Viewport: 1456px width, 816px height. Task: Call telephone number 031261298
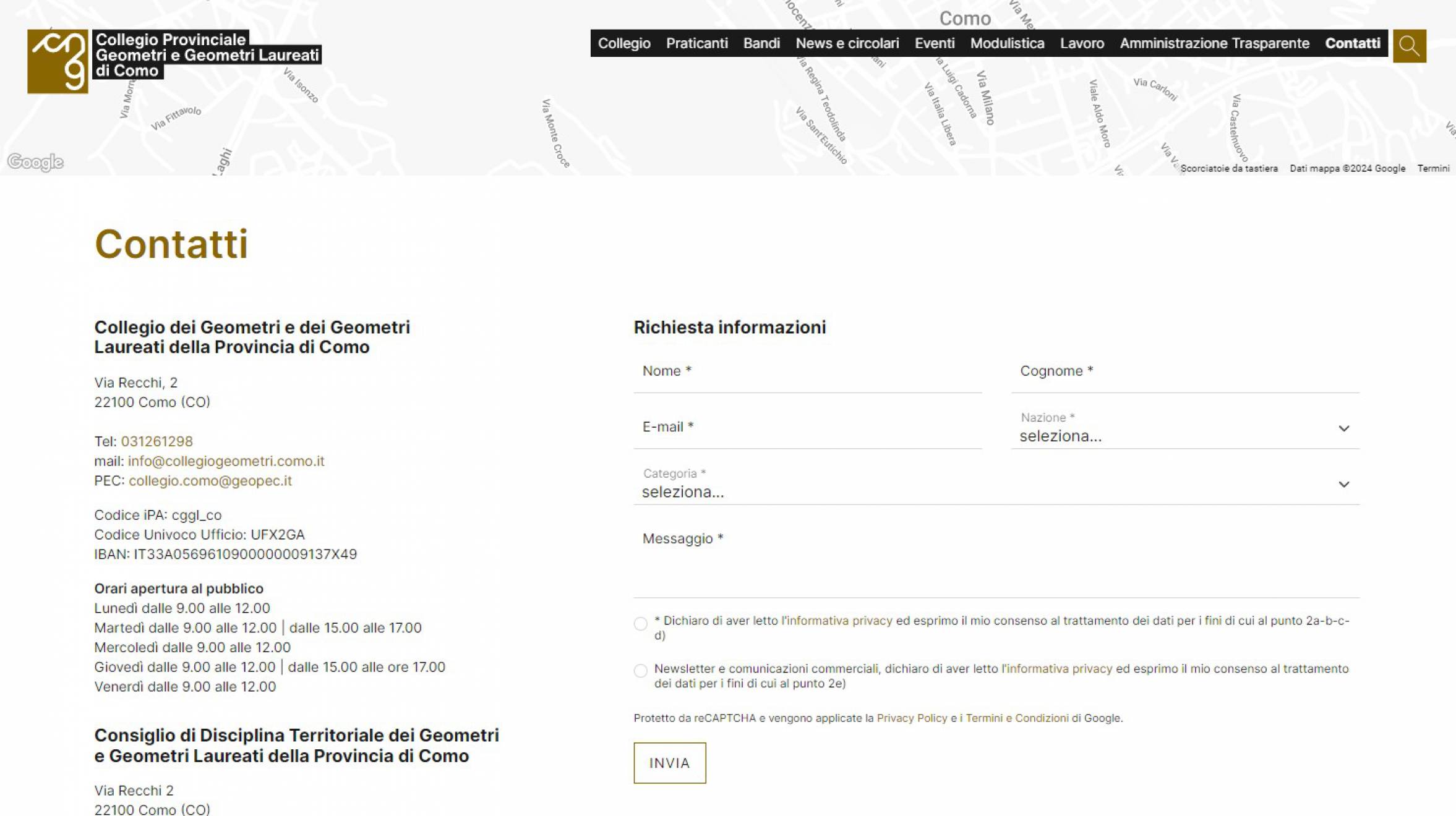156,441
